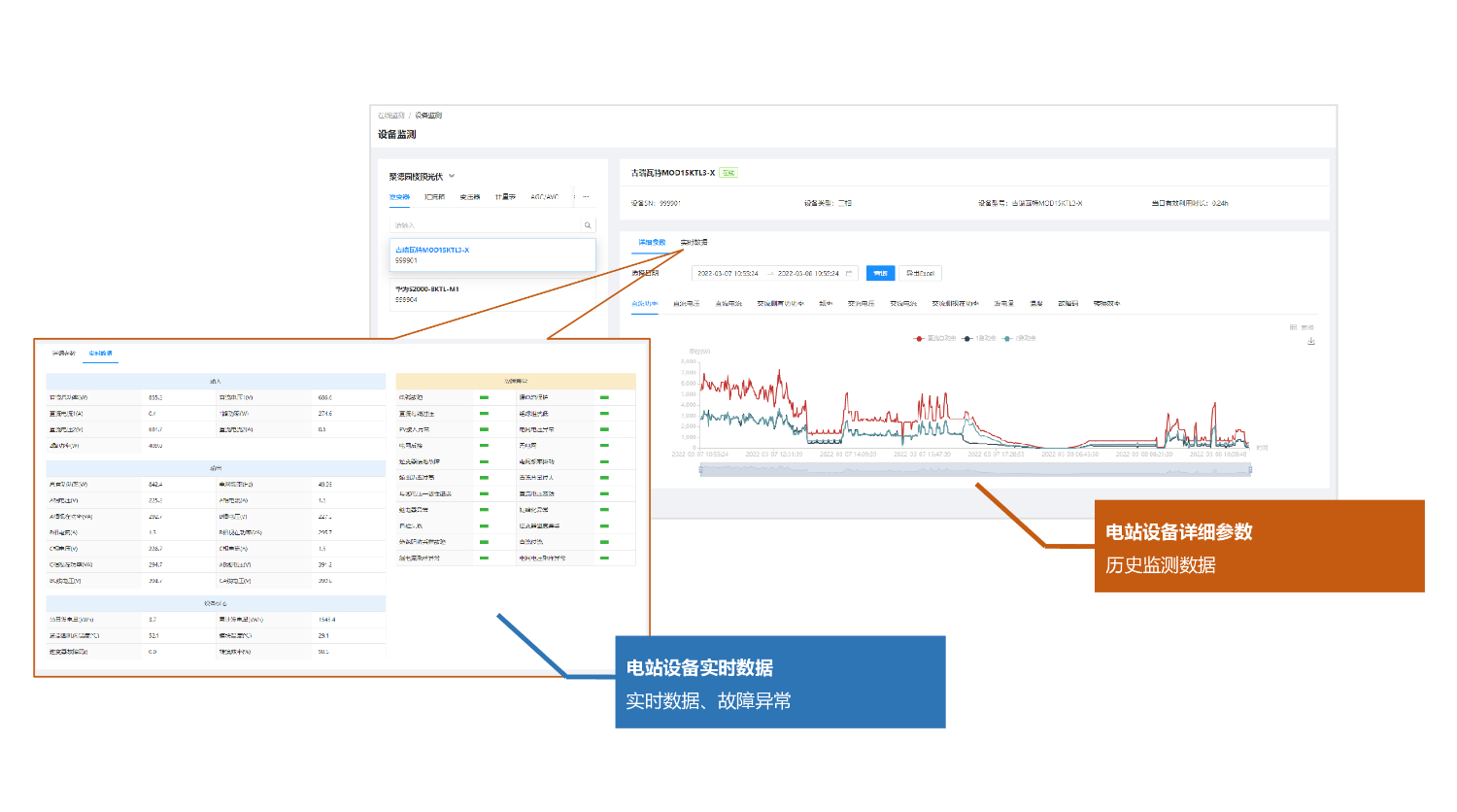This screenshot has width=1457, height=812.
Task: Select the 转换效率 metric tab
Action: [1106, 304]
